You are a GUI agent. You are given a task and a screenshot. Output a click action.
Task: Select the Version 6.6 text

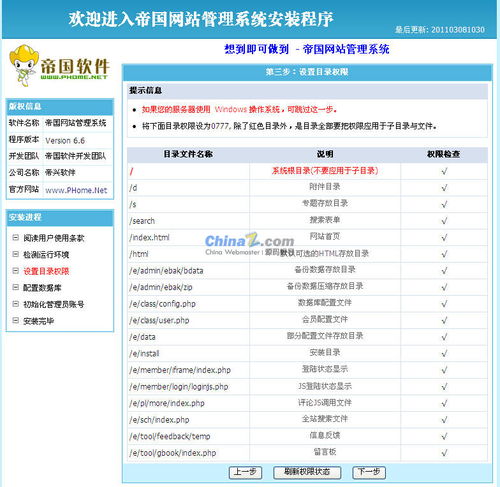[x=65, y=141]
